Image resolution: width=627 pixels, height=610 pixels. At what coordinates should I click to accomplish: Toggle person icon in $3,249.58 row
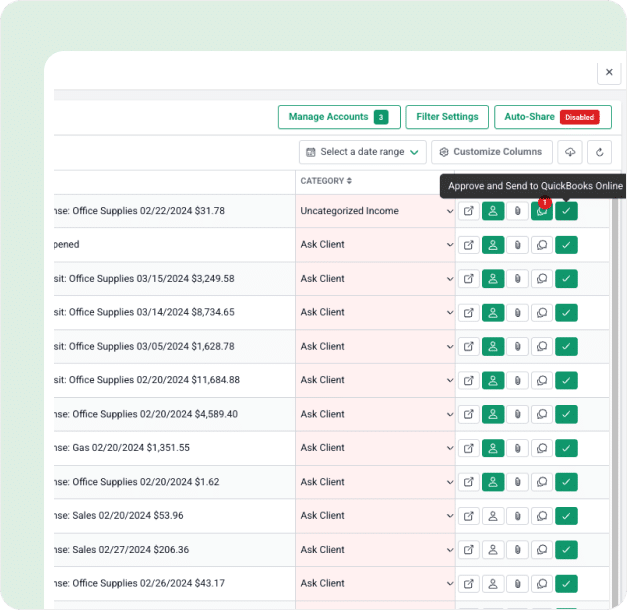click(x=493, y=279)
